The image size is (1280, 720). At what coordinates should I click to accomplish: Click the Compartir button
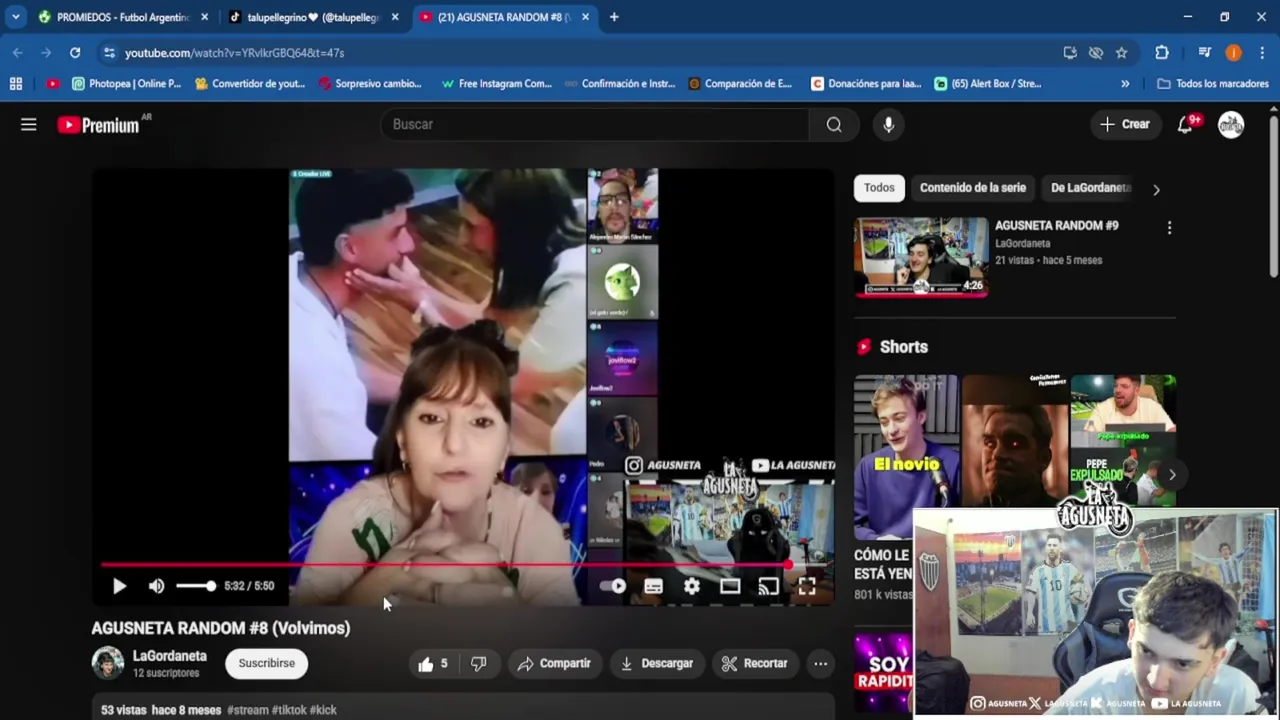(x=554, y=663)
